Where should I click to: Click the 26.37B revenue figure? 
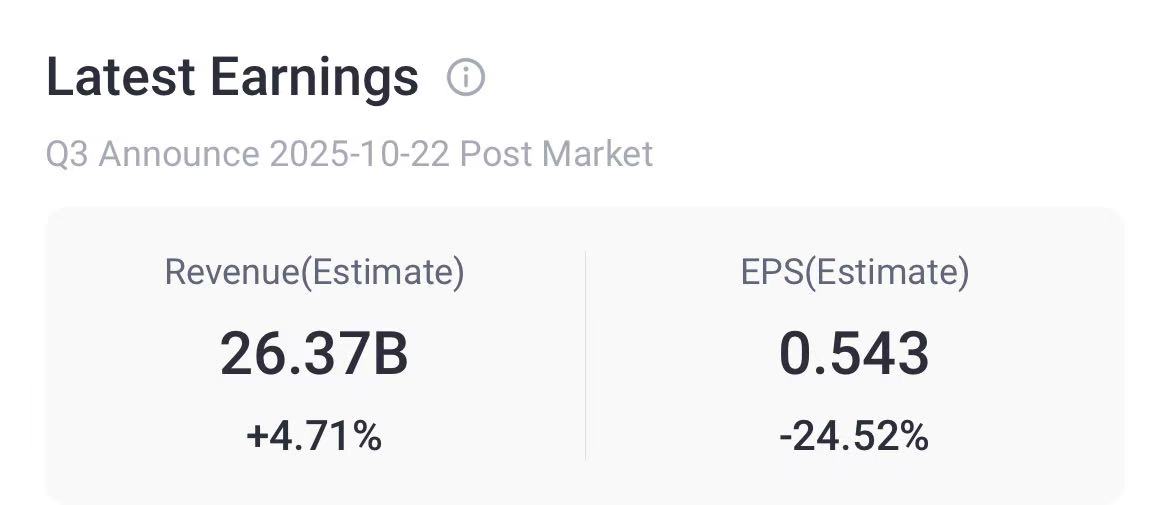(314, 354)
